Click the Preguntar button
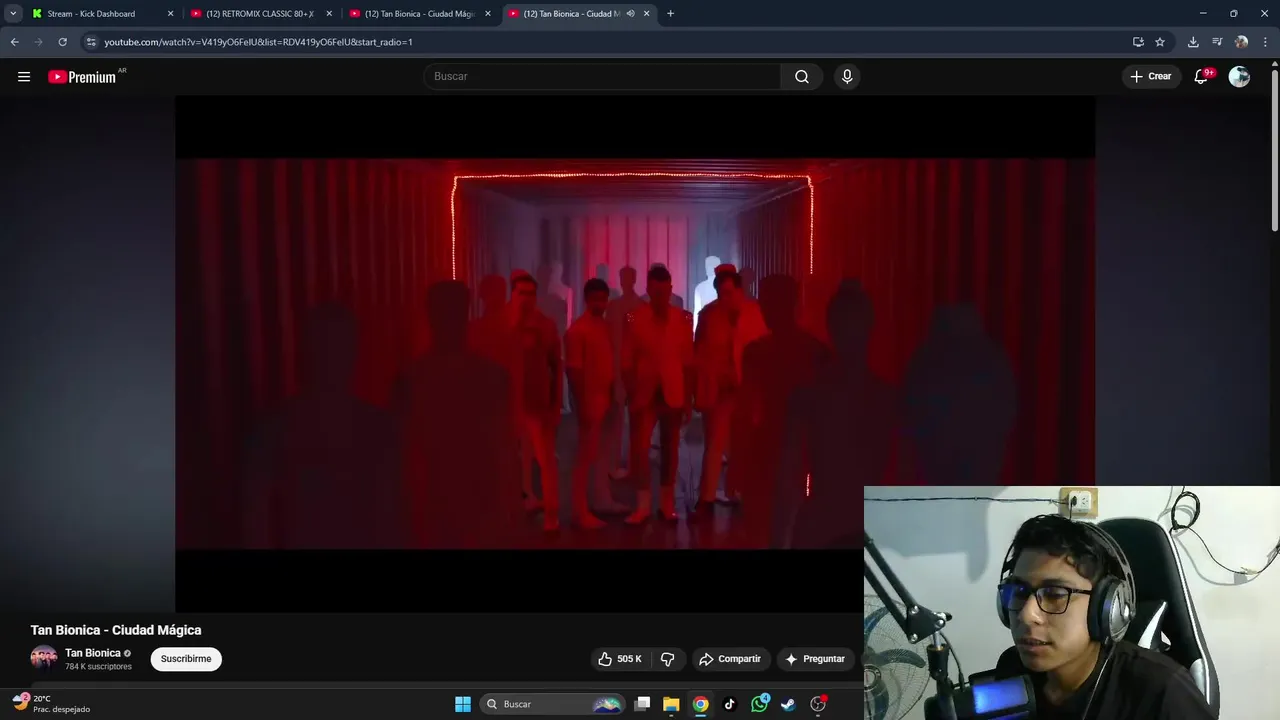Screen dimensions: 1280x720 pos(815,659)
